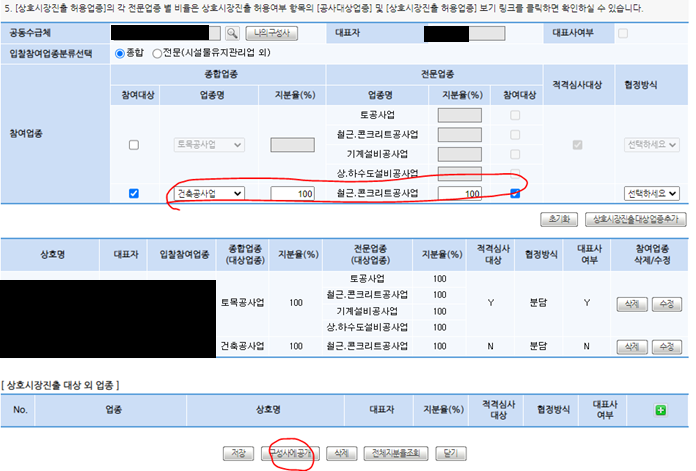
Task: Toggle the 기계설비공사업 참여대상 checkbox
Action: (x=515, y=154)
